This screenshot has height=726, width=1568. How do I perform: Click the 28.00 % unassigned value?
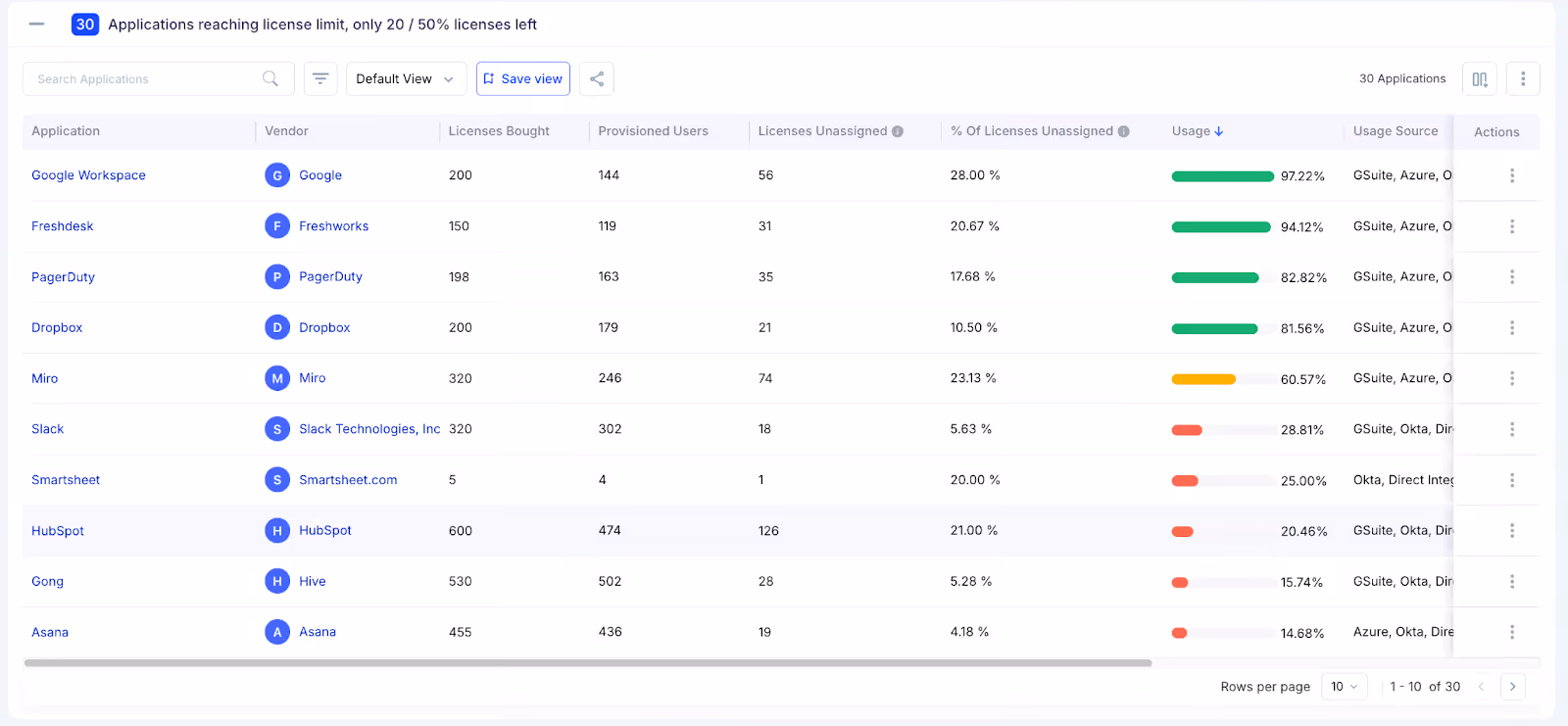point(975,175)
